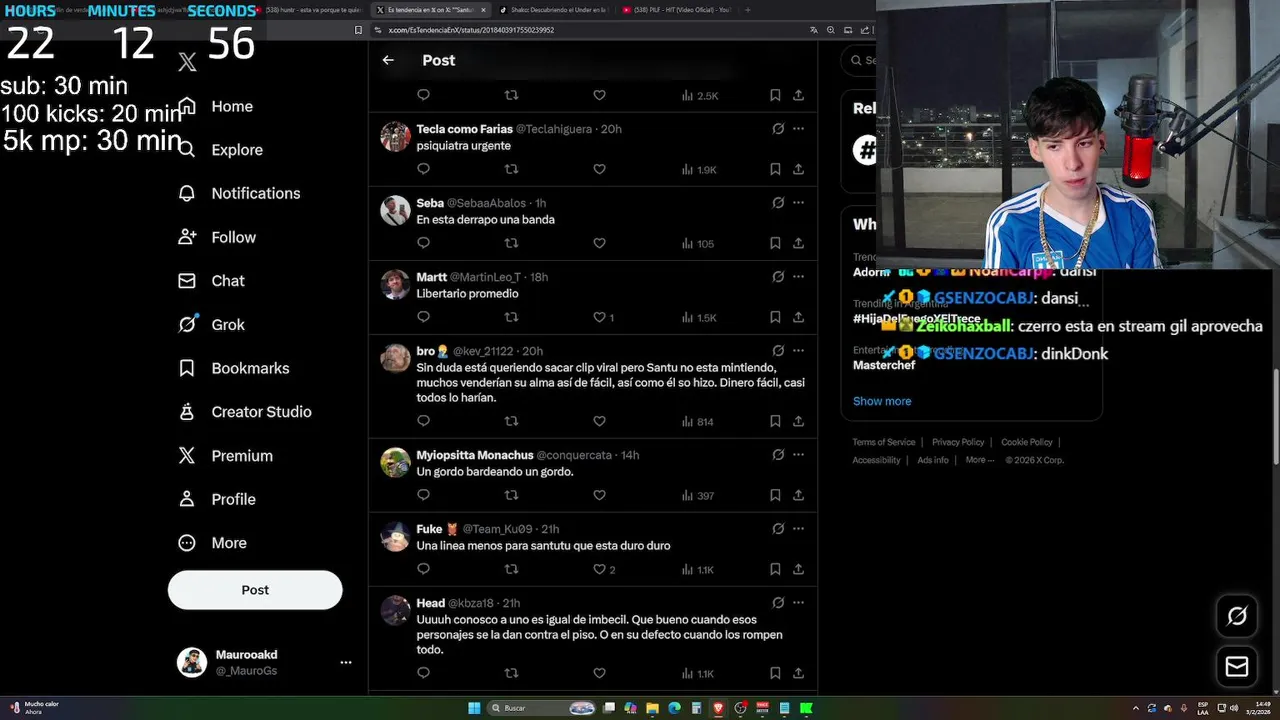Open Kick app from the taskbar
Screen dimensions: 1280x720
[x=806, y=708]
